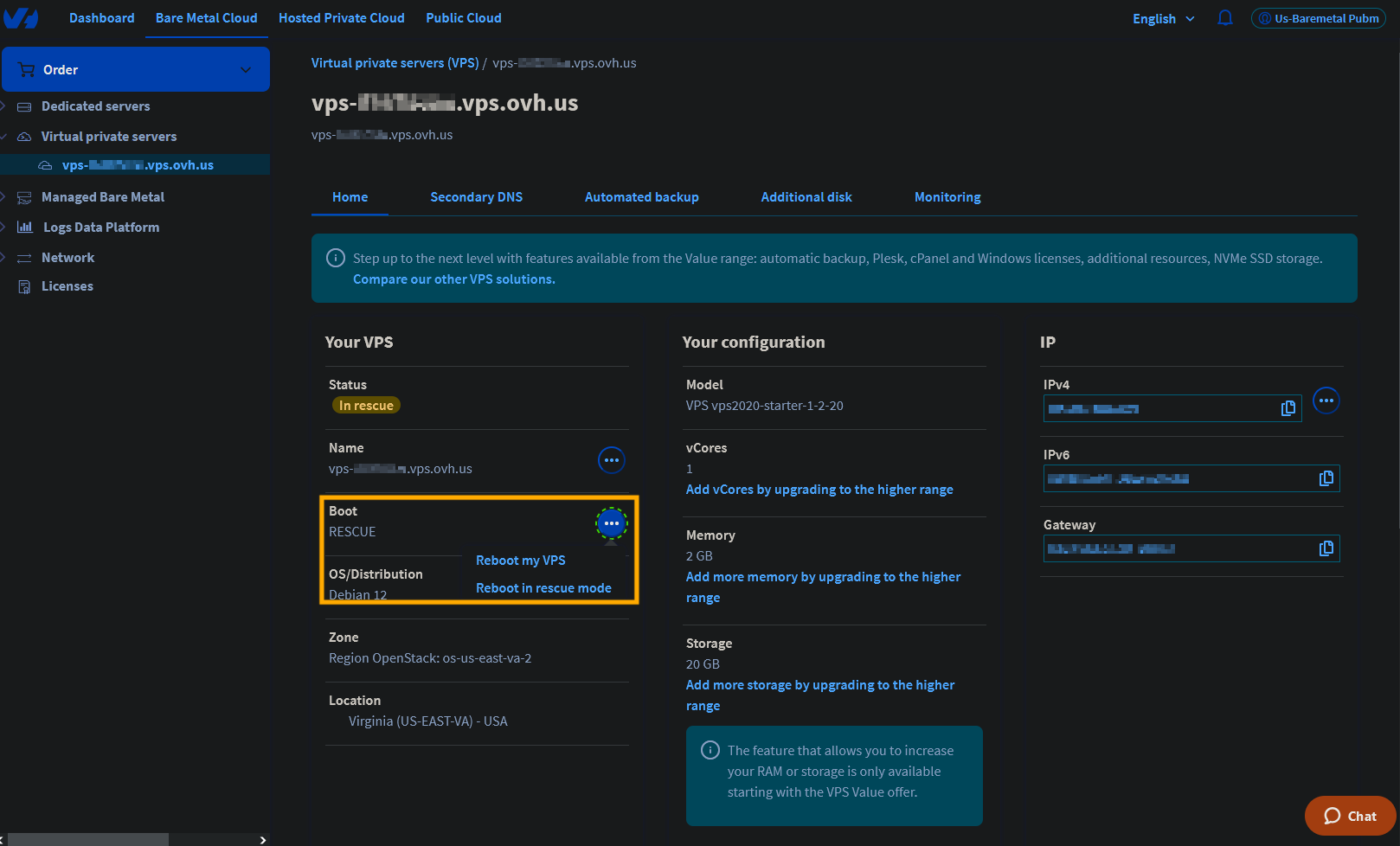Open Hosted Private Cloud top menu
This screenshot has height=846, width=1400.
click(x=342, y=18)
